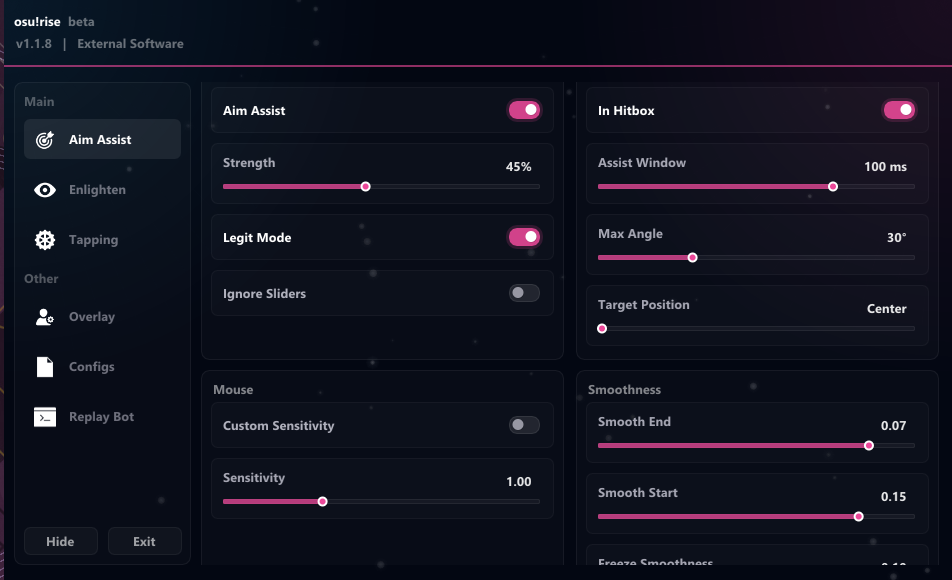Go to the Overlay page
The width and height of the screenshot is (952, 580).
coord(102,317)
